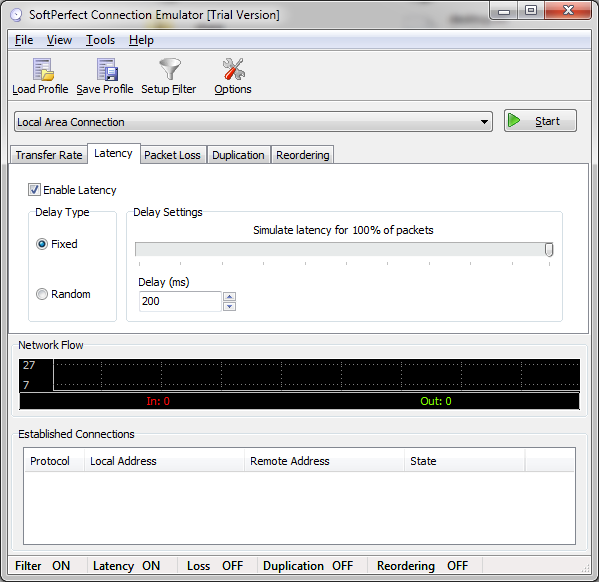
Task: Maximize the Connection Emulator window
Action: click(x=531, y=11)
